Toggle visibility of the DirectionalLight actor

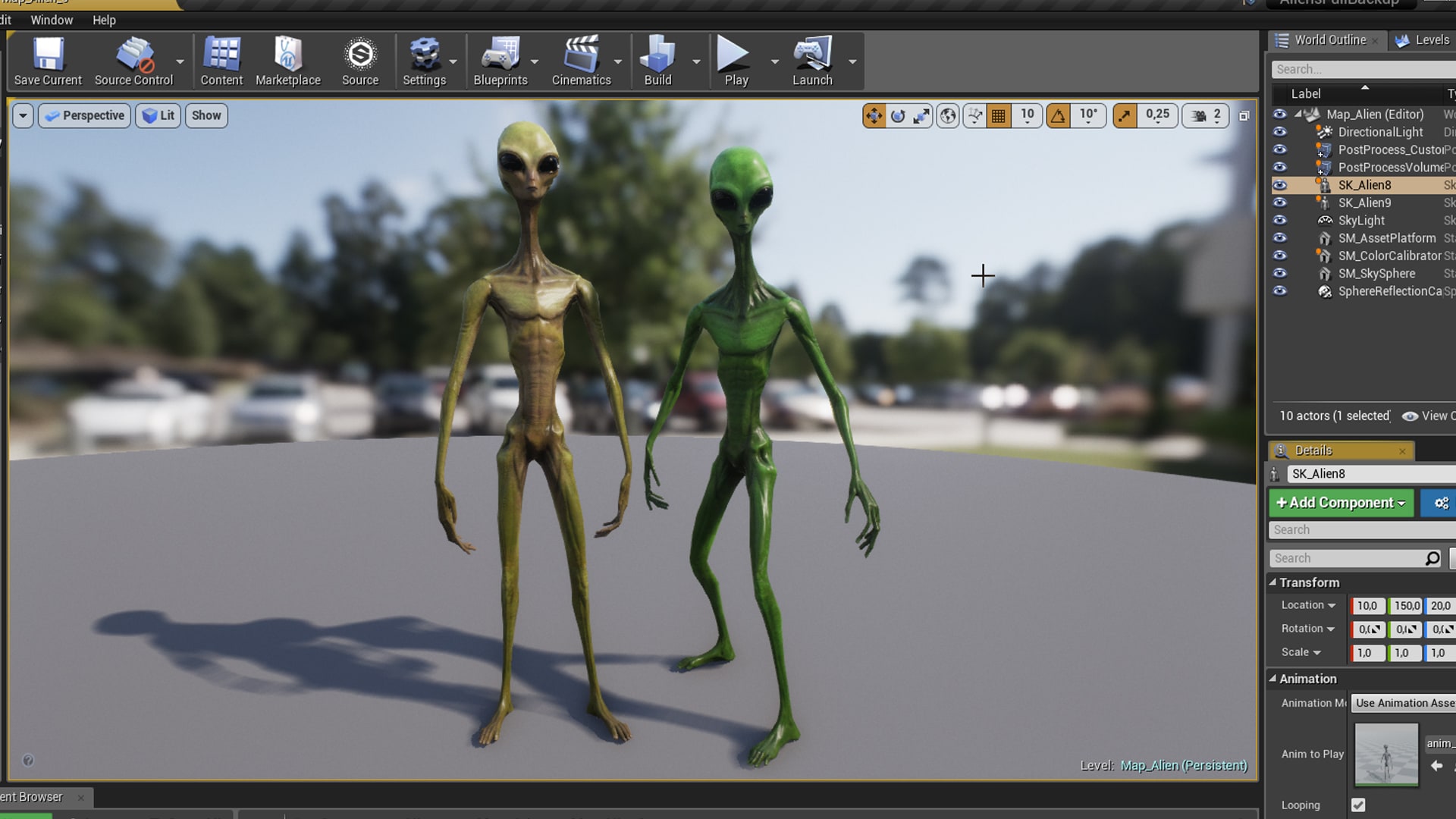[x=1280, y=131]
